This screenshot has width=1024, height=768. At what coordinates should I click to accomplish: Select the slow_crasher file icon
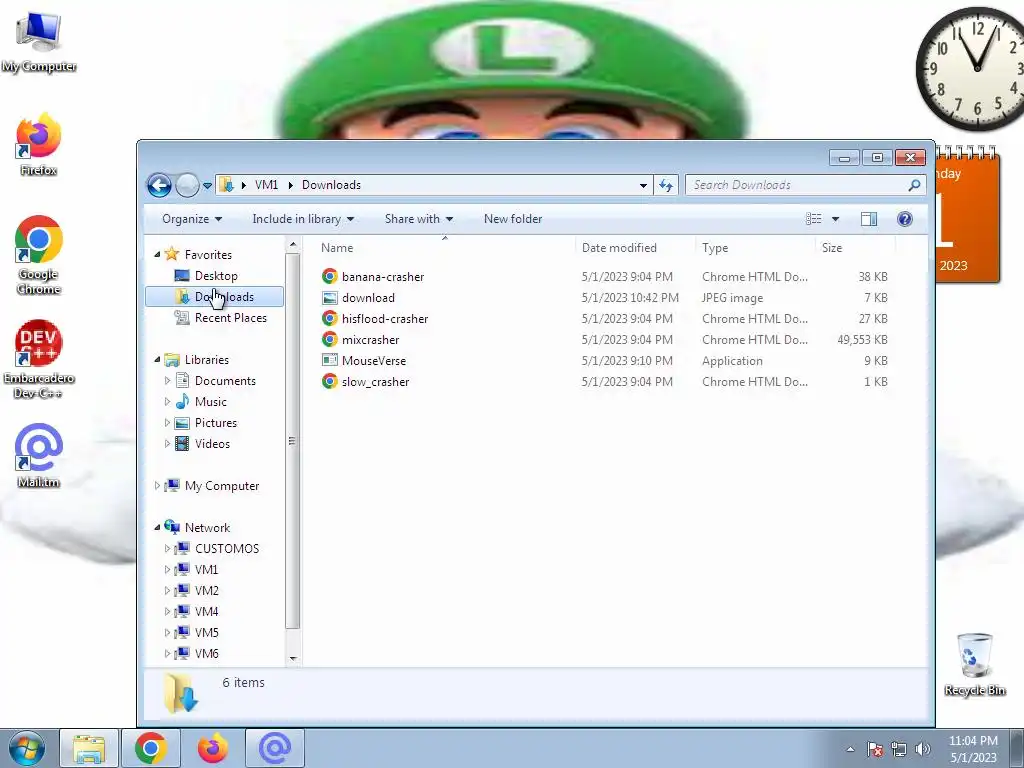coord(330,381)
